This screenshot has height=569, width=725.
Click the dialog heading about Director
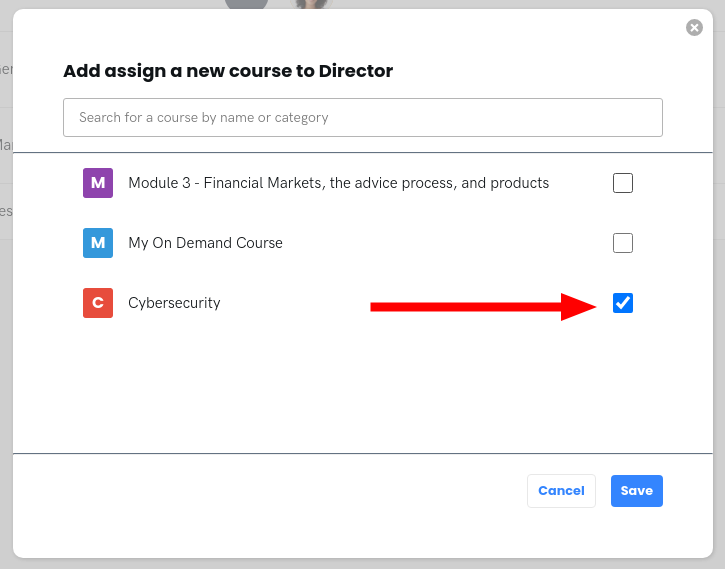(228, 71)
